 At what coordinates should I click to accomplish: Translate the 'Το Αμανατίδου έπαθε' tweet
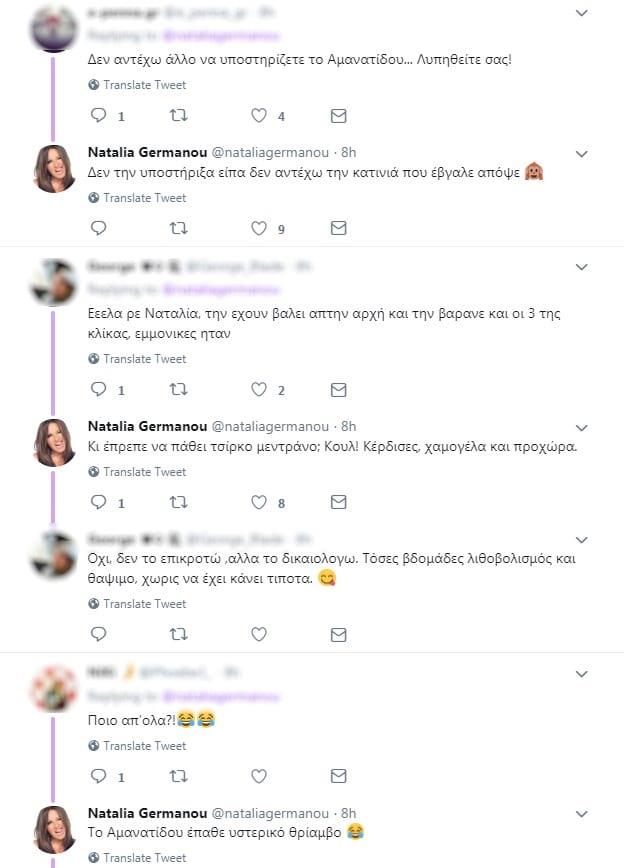[144, 858]
